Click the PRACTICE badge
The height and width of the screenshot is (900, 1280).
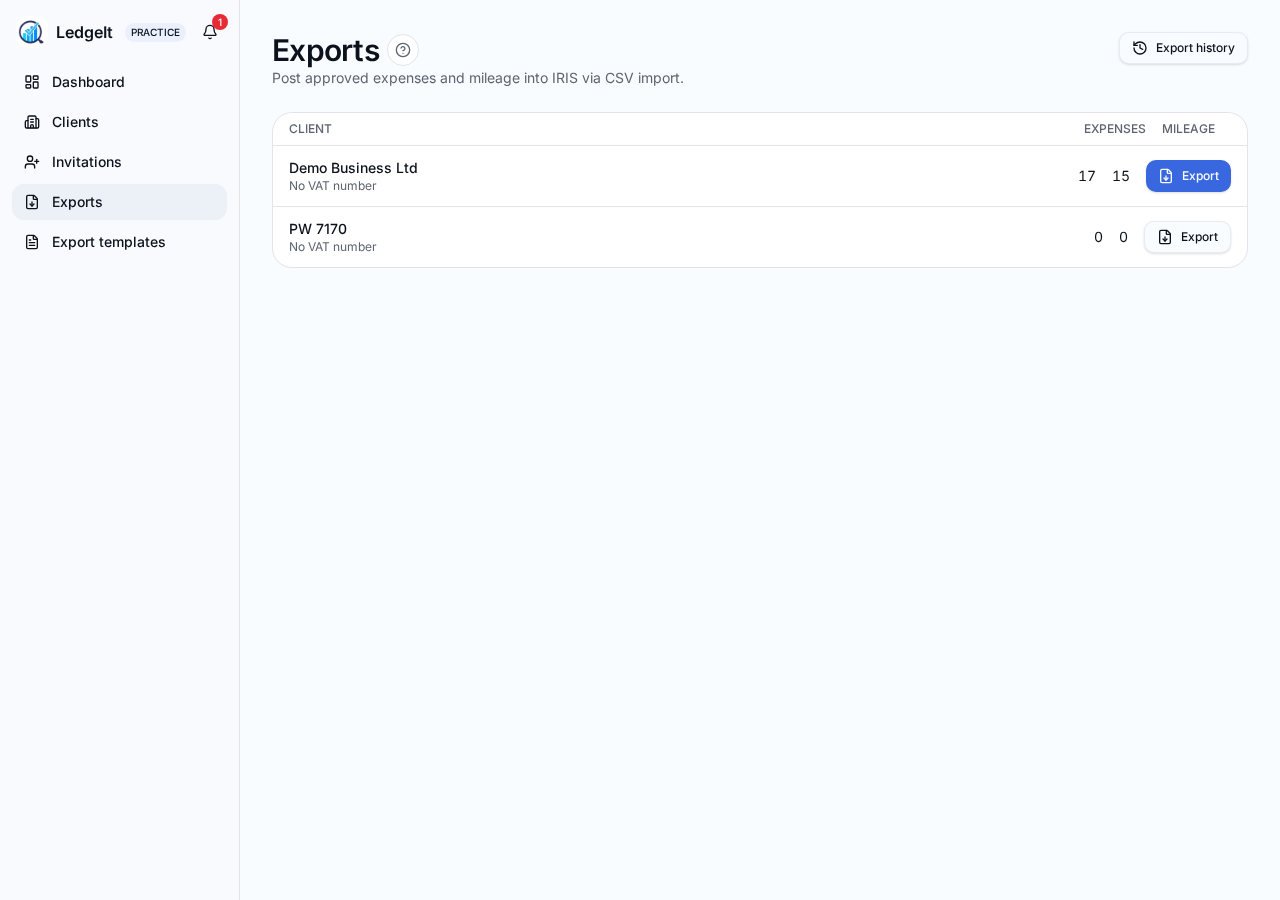pos(155,32)
